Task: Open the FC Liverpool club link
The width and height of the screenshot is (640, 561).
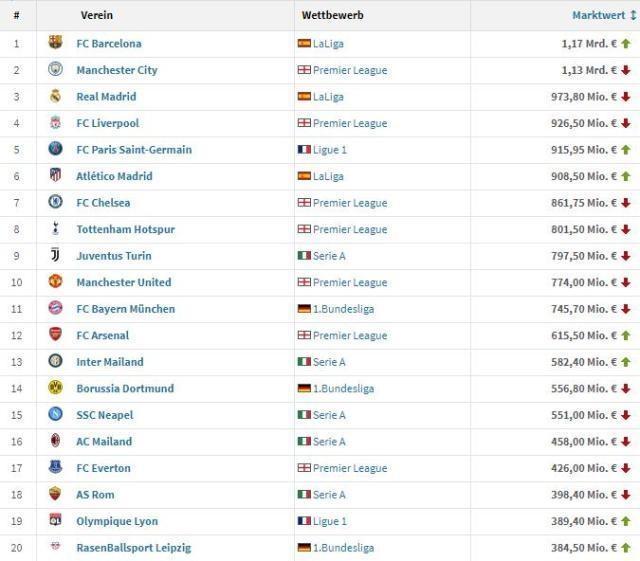Action: click(107, 123)
